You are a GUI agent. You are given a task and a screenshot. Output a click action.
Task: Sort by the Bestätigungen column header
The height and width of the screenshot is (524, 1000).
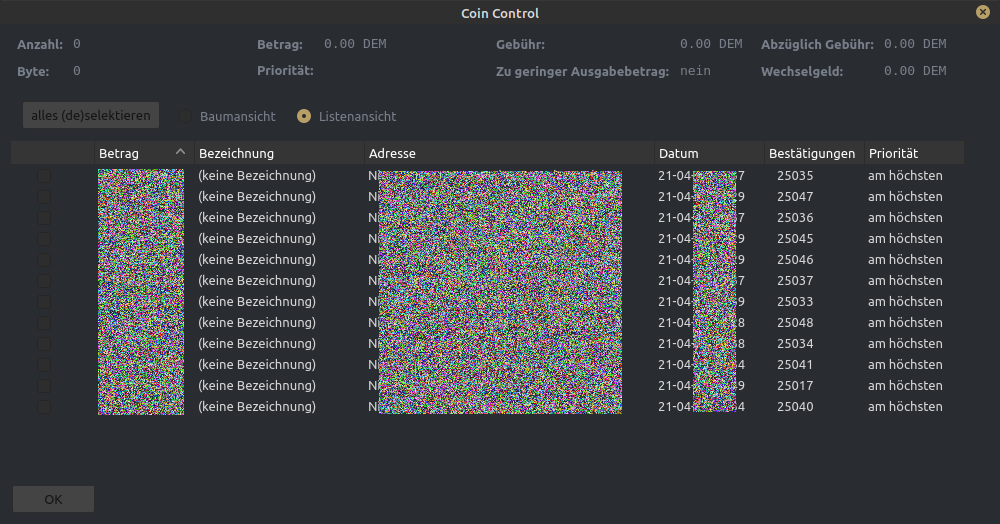(812, 153)
